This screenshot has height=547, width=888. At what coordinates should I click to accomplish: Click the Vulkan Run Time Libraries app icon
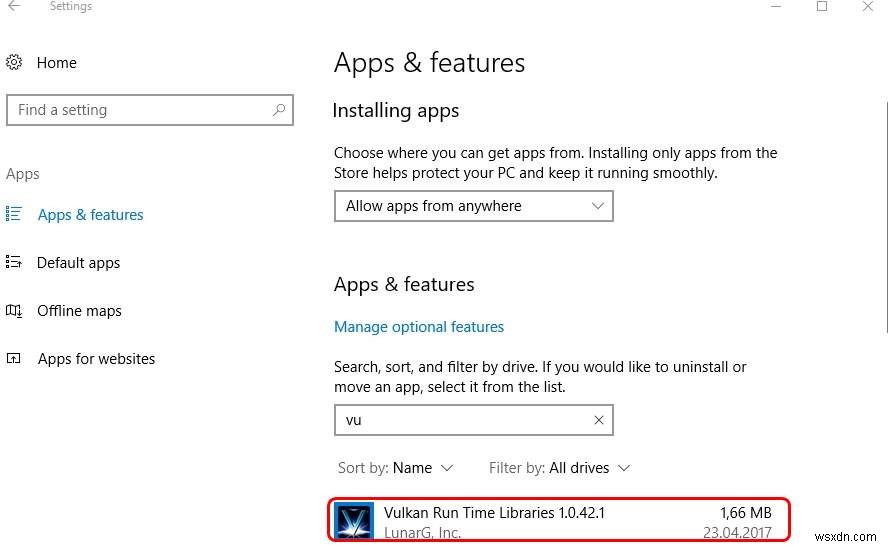354,522
